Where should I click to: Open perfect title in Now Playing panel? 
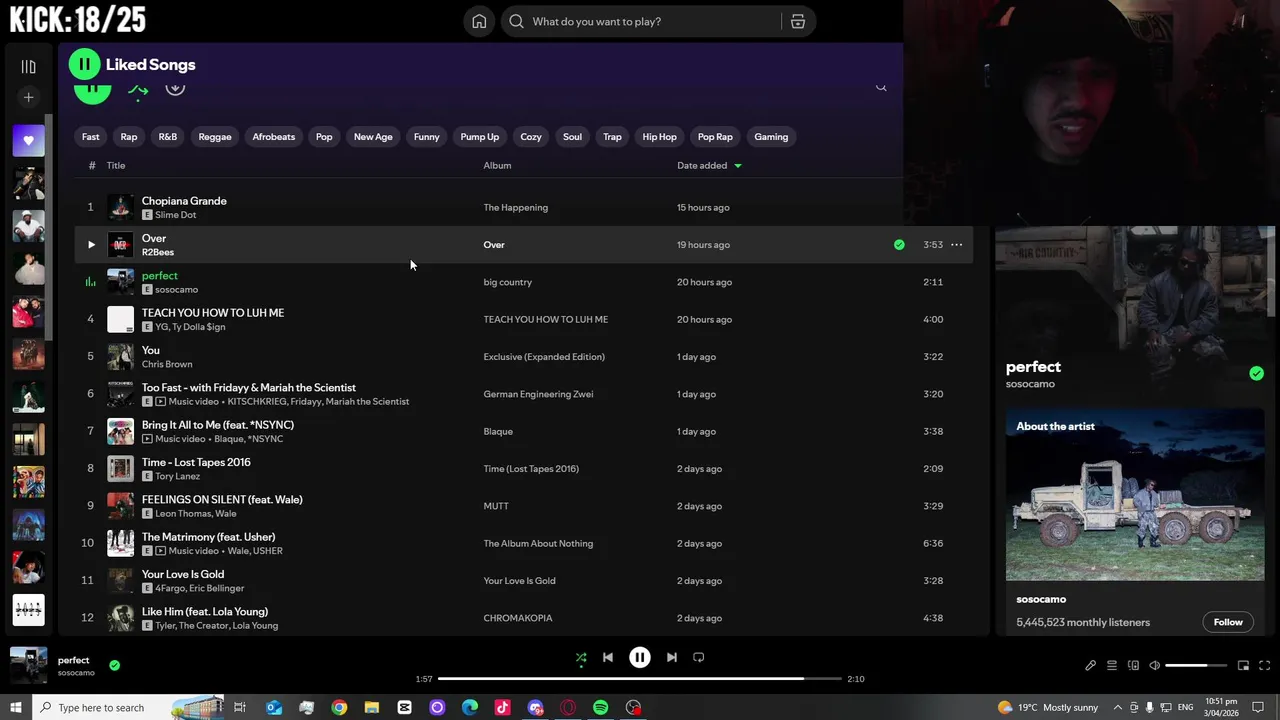pyautogui.click(x=1033, y=367)
